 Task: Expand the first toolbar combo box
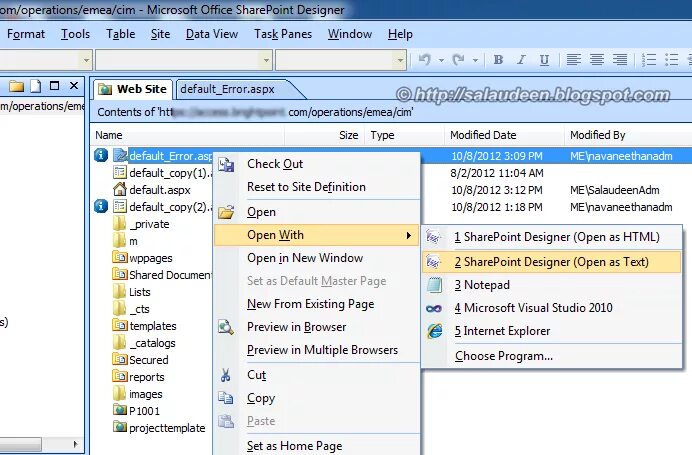(86, 60)
